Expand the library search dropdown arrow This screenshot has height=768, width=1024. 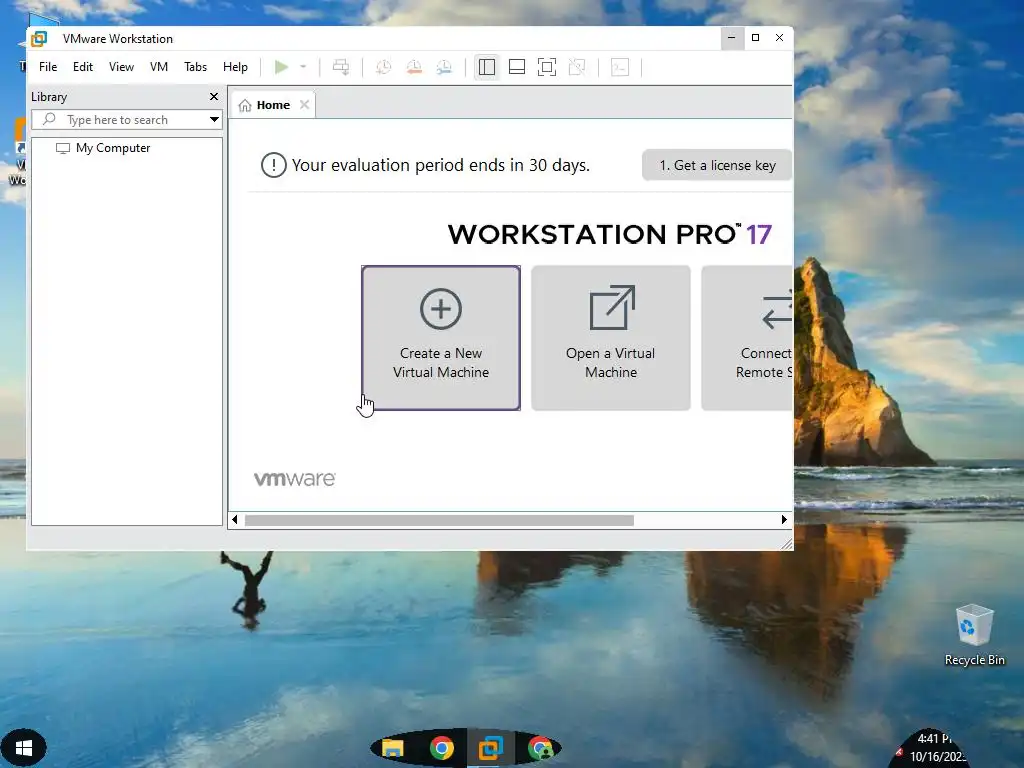214,120
